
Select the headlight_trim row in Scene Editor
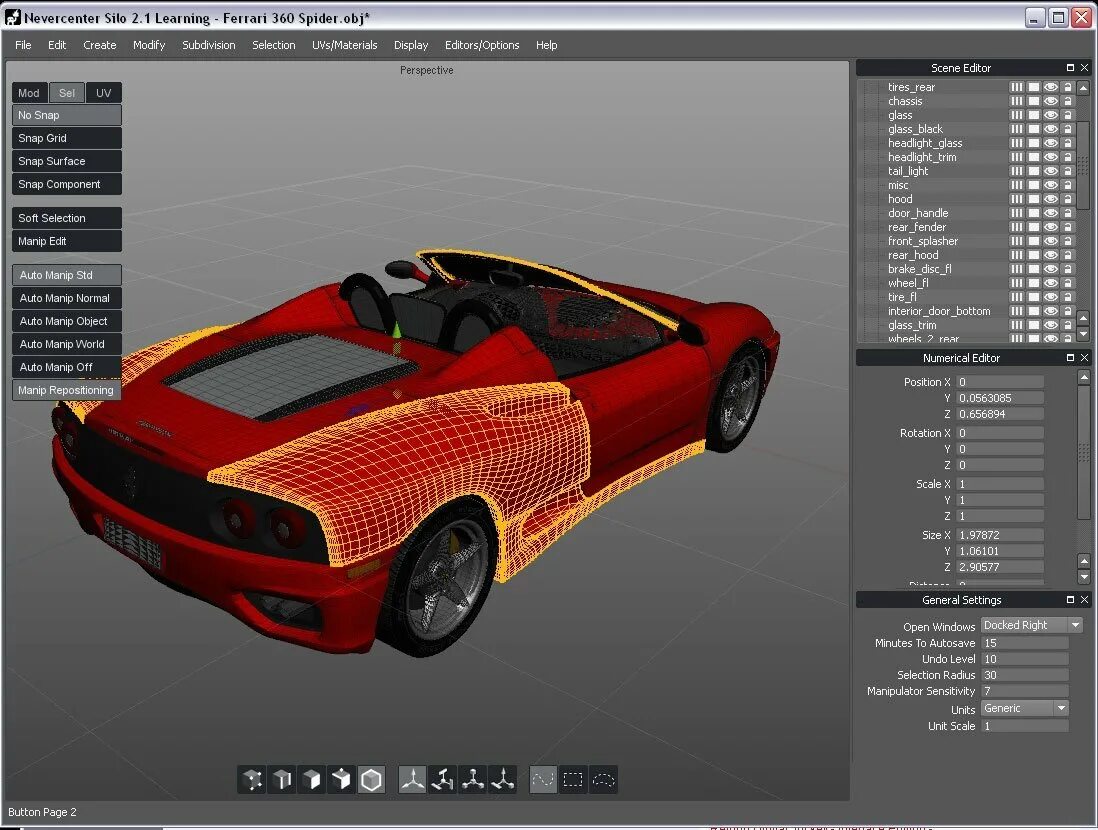coord(931,157)
